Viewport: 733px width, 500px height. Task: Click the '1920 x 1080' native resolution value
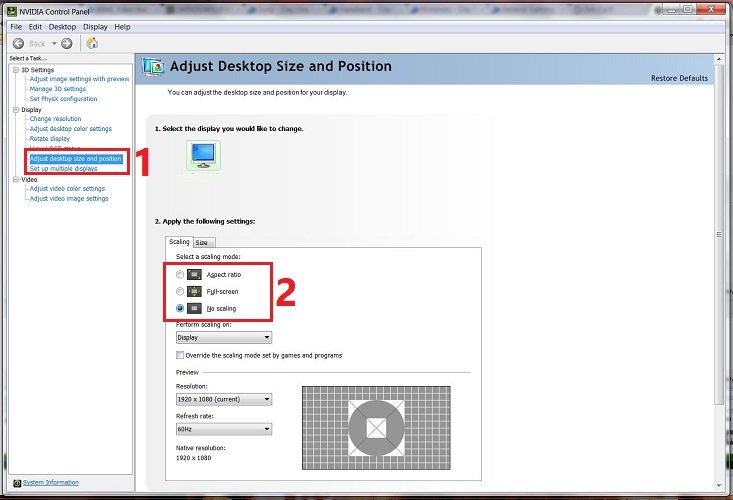194,458
